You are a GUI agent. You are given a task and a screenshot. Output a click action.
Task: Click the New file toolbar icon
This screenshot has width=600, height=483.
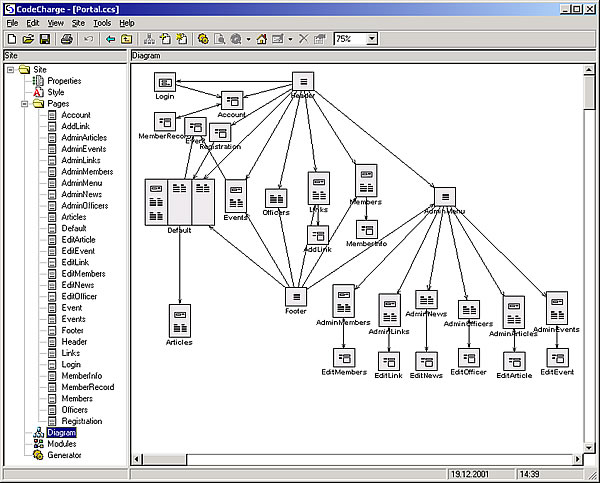[11, 39]
